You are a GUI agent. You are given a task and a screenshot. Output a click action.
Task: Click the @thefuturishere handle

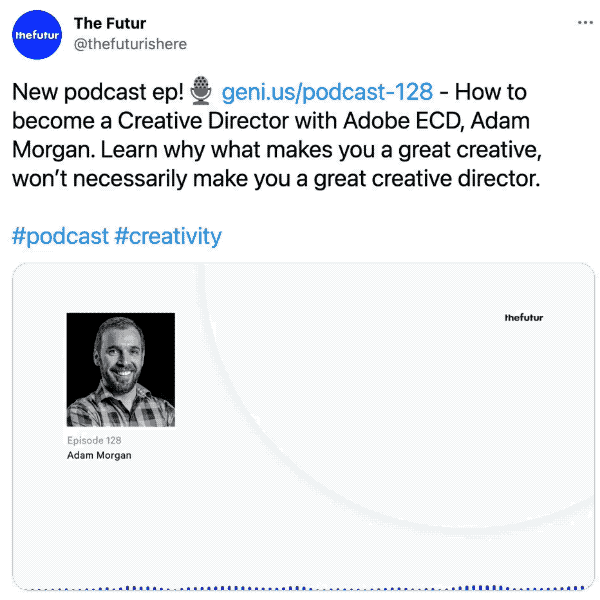130,44
